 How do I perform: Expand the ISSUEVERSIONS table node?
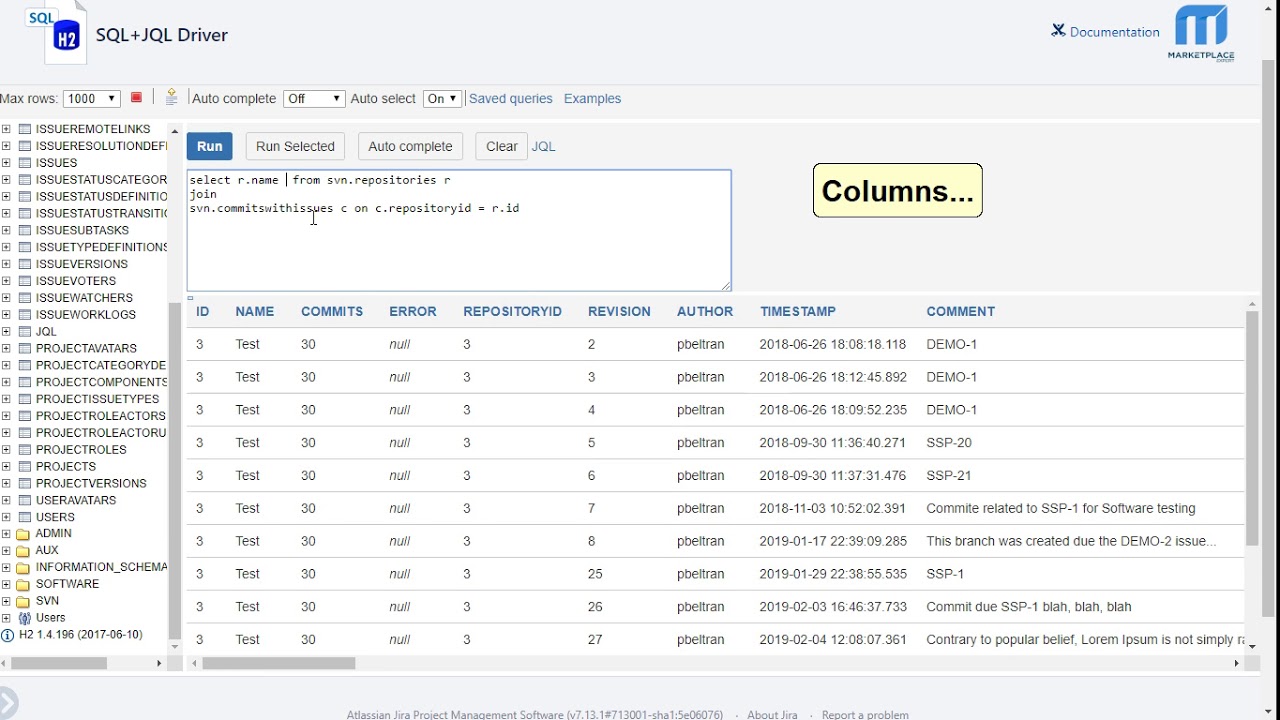click(x=6, y=264)
